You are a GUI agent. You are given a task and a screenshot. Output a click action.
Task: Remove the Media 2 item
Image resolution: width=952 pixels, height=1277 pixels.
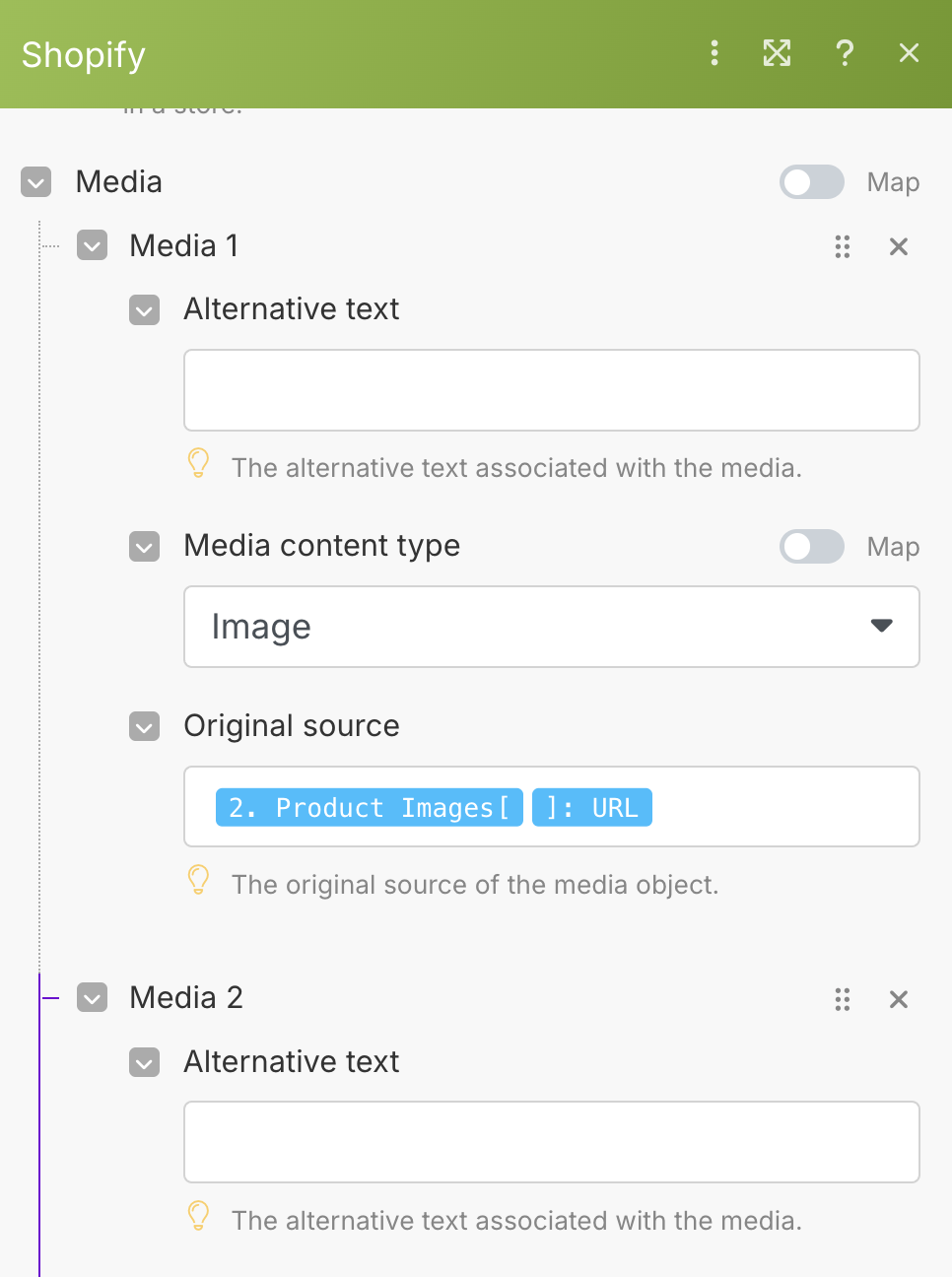pyautogui.click(x=899, y=999)
